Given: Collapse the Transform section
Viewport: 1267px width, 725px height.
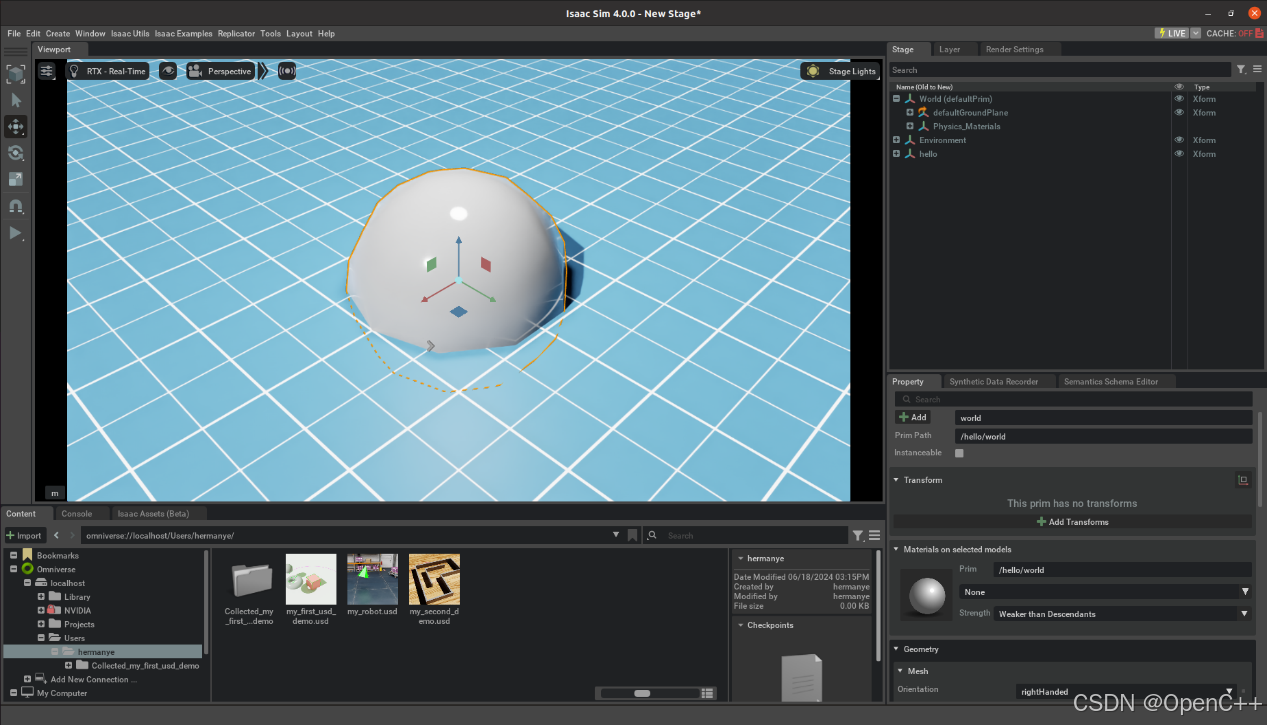Looking at the screenshot, I should pyautogui.click(x=896, y=480).
